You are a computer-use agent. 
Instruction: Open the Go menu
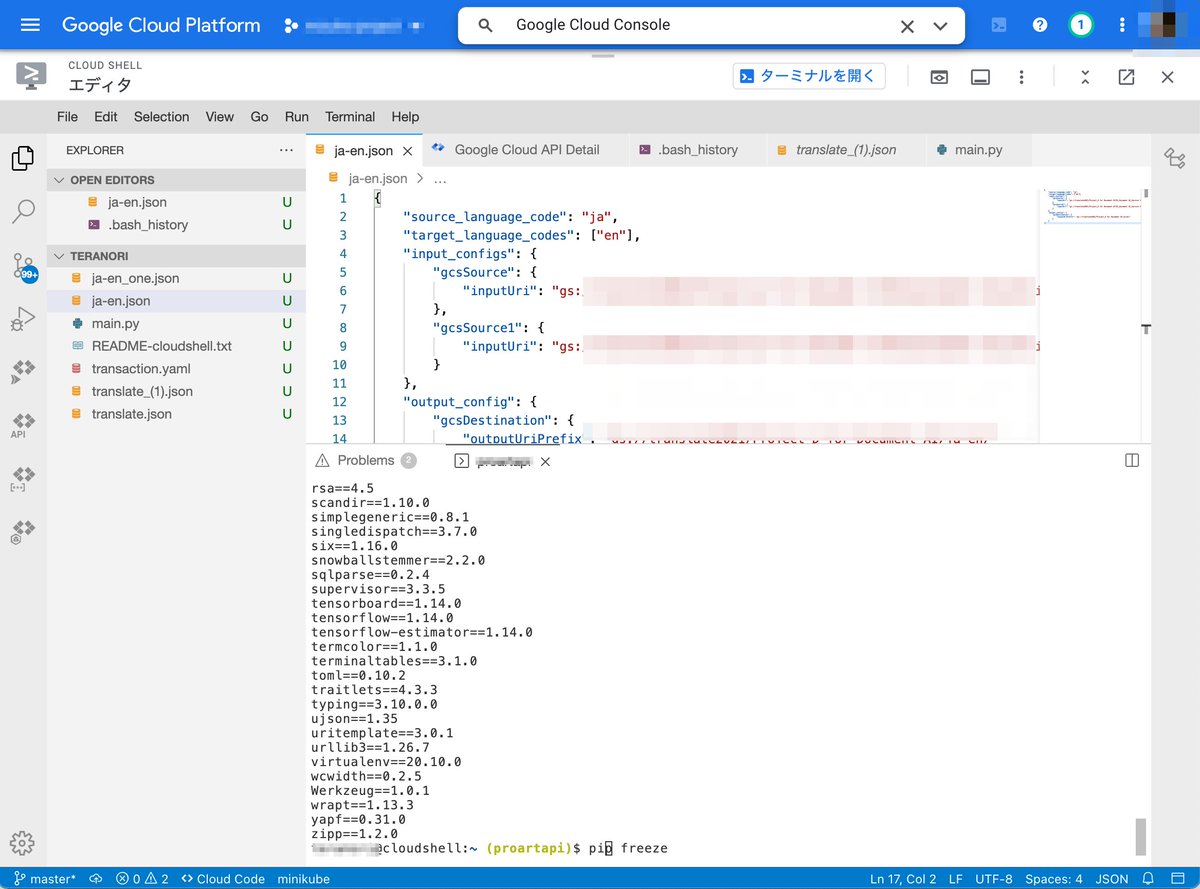260,117
